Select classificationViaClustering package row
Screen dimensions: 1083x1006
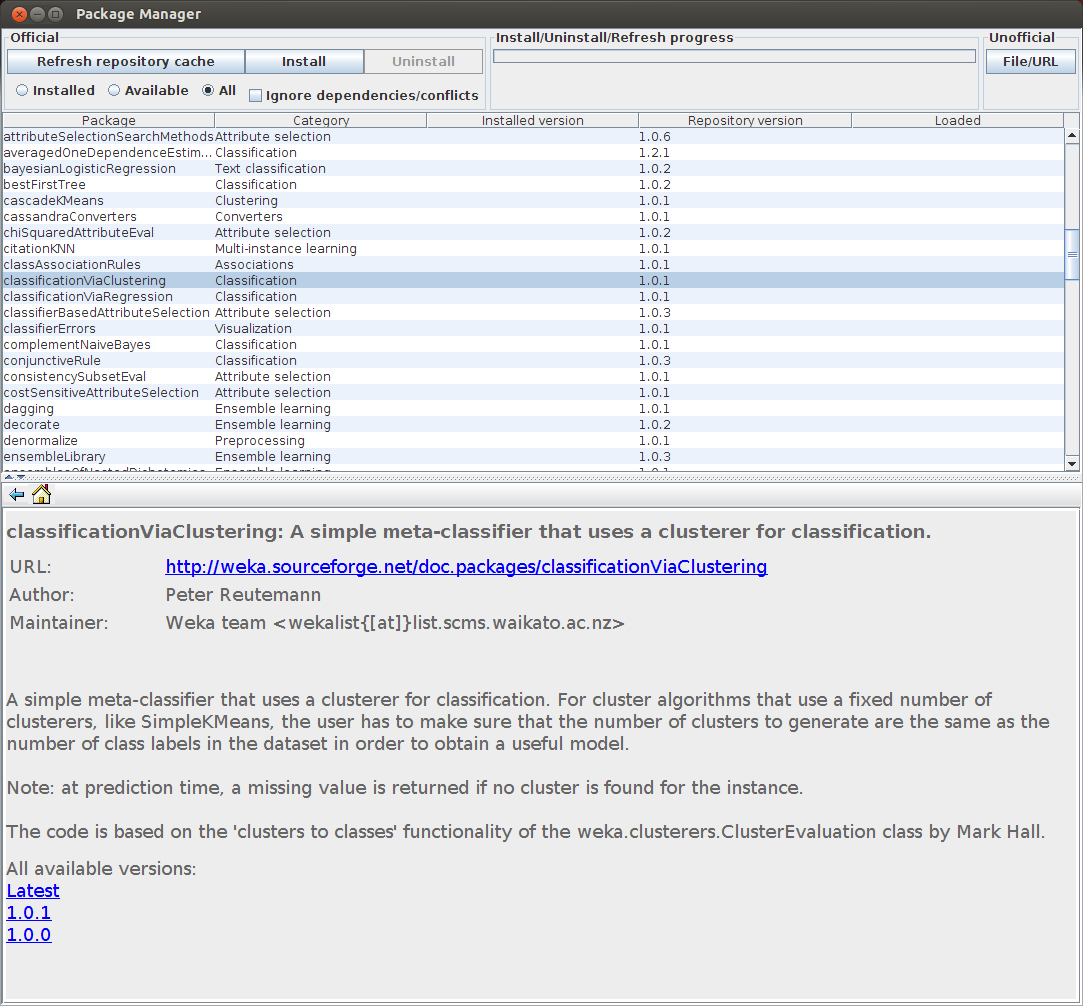pyautogui.click(x=533, y=280)
